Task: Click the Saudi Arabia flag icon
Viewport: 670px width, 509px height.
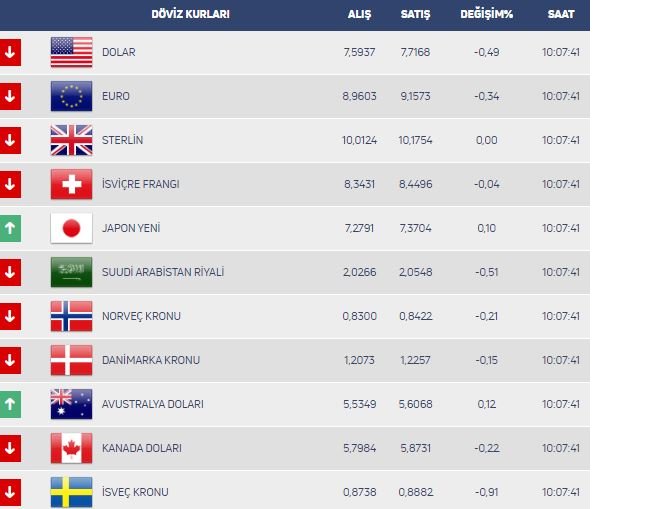Action: [71, 272]
